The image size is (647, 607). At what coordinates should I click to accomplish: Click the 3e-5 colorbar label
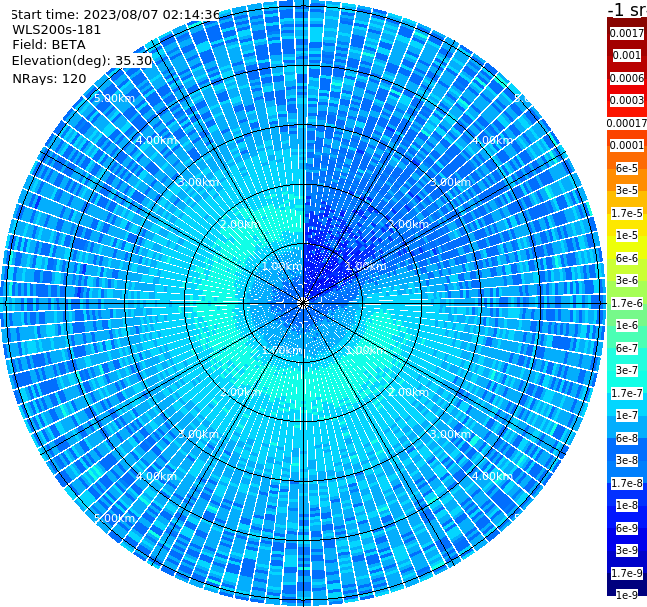point(627,190)
